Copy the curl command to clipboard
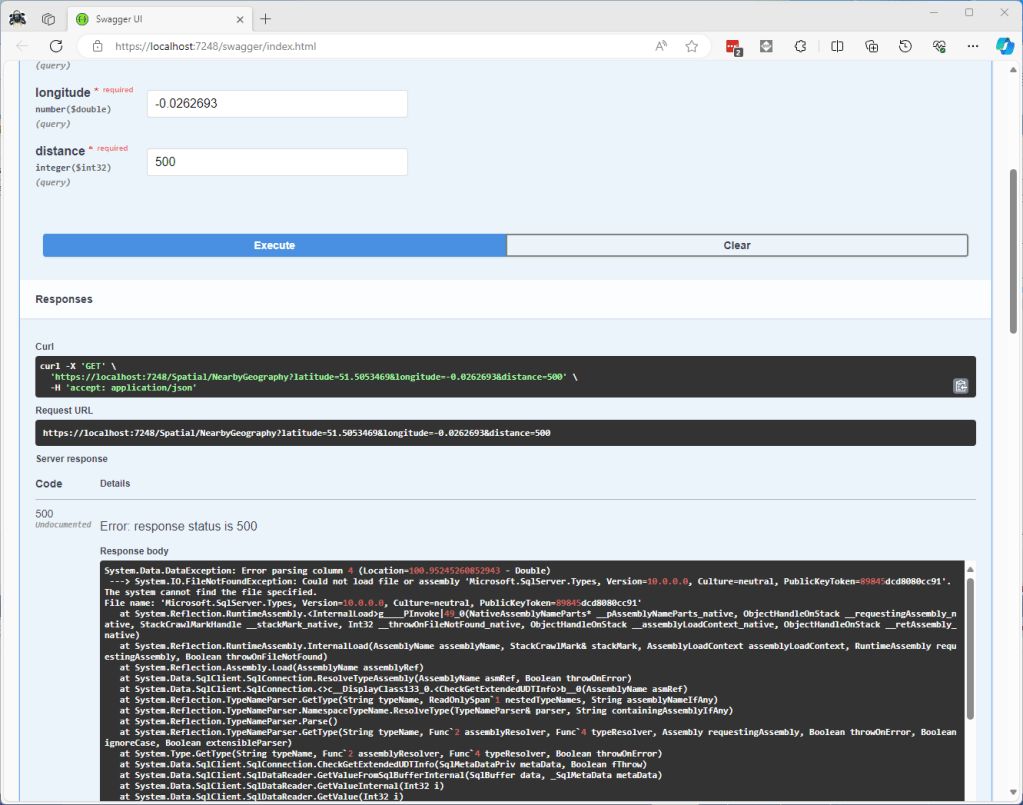This screenshot has height=805, width=1023. pyautogui.click(x=960, y=386)
